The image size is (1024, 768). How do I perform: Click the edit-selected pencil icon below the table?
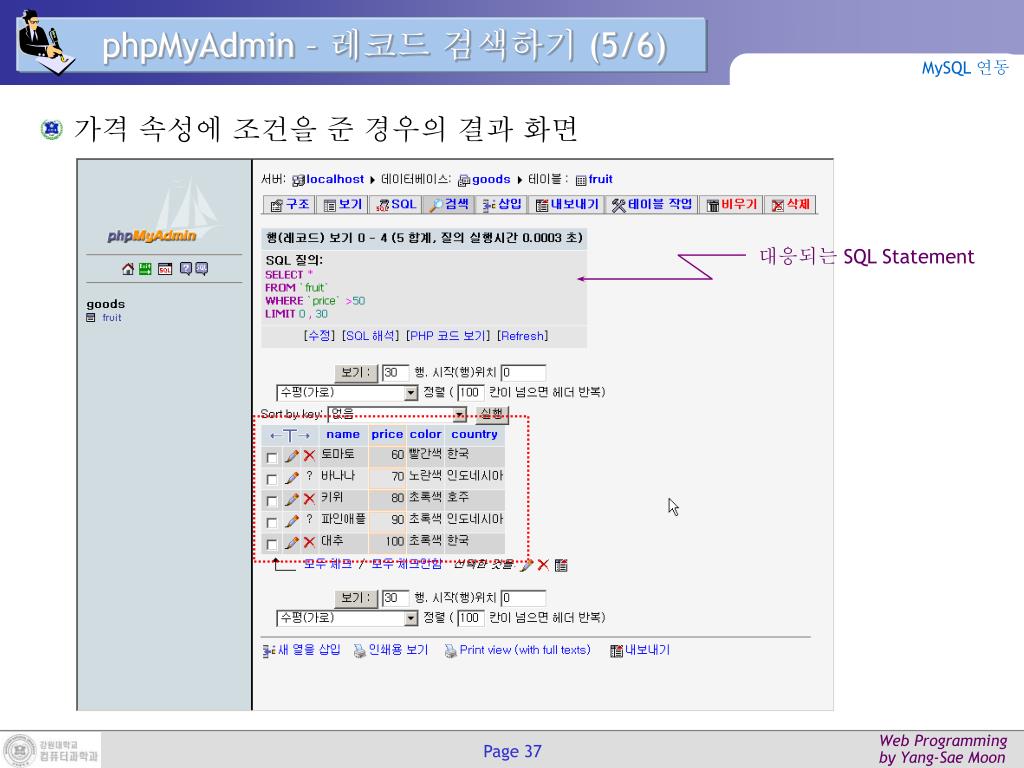(x=526, y=565)
